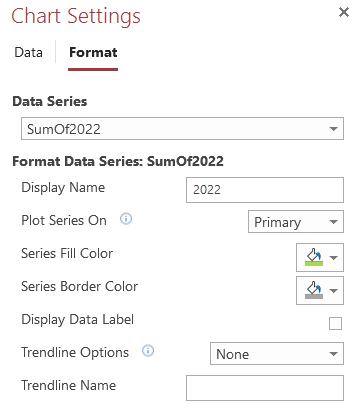Click the Trendline Name text field
The height and width of the screenshot is (412, 364).
pos(265,388)
